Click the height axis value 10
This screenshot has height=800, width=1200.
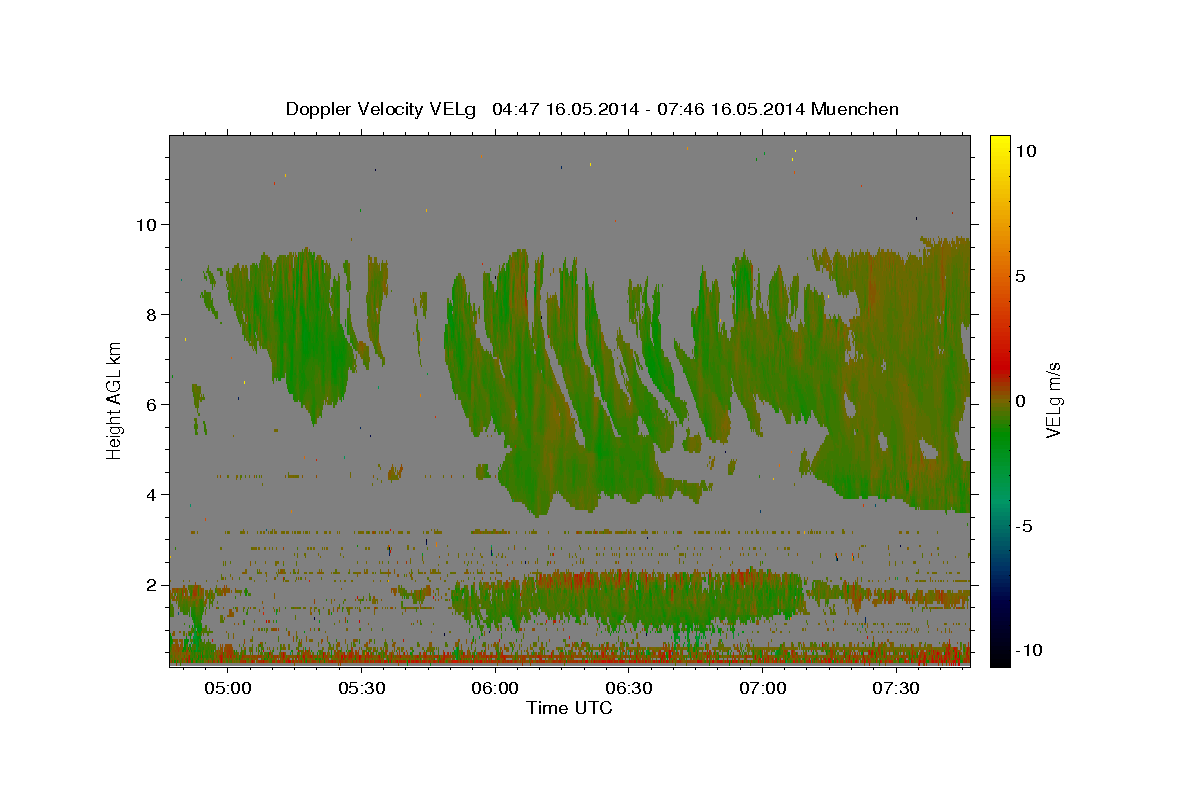[x=149, y=224]
